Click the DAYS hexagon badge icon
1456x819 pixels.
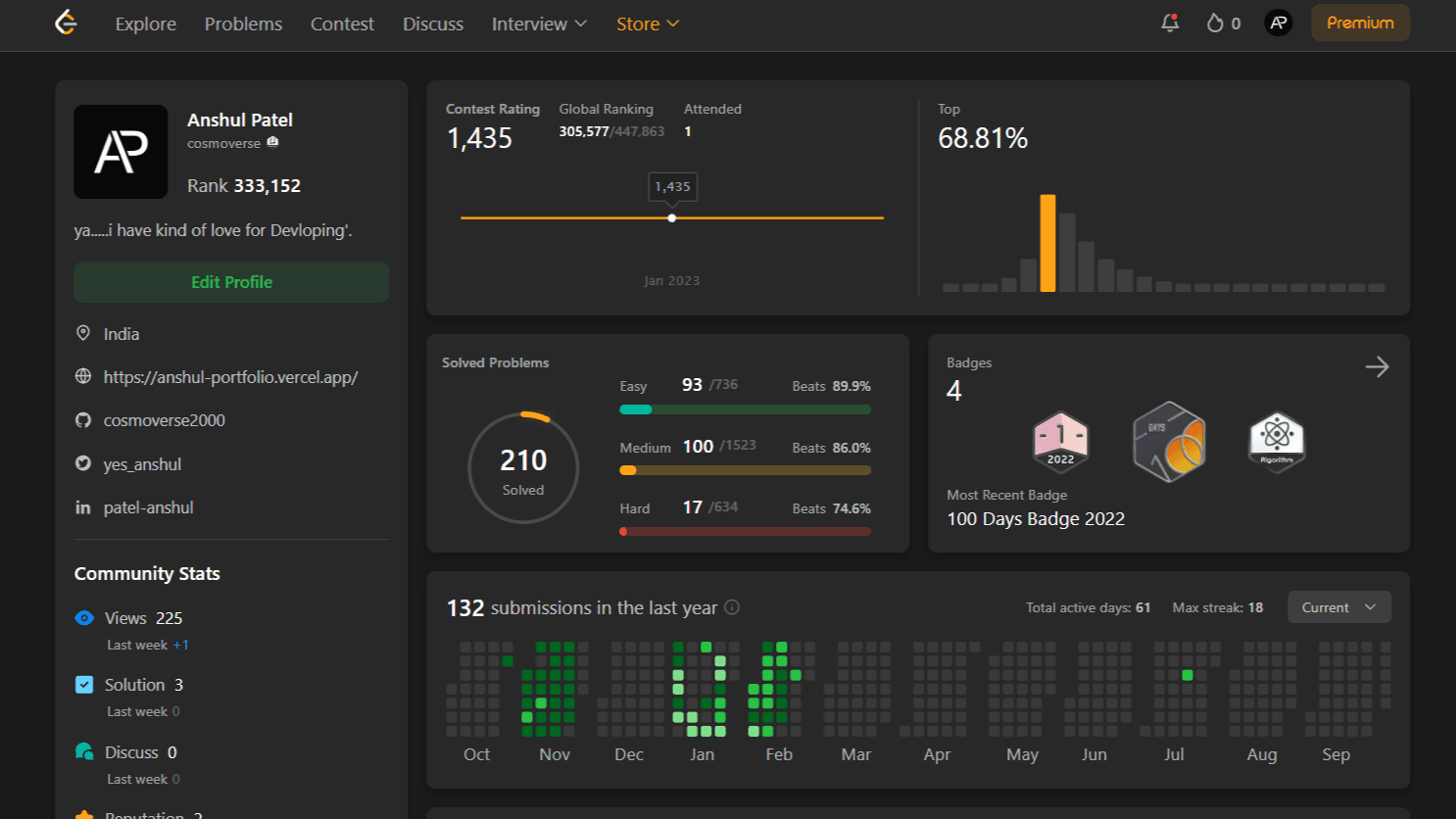pyautogui.click(x=1169, y=441)
